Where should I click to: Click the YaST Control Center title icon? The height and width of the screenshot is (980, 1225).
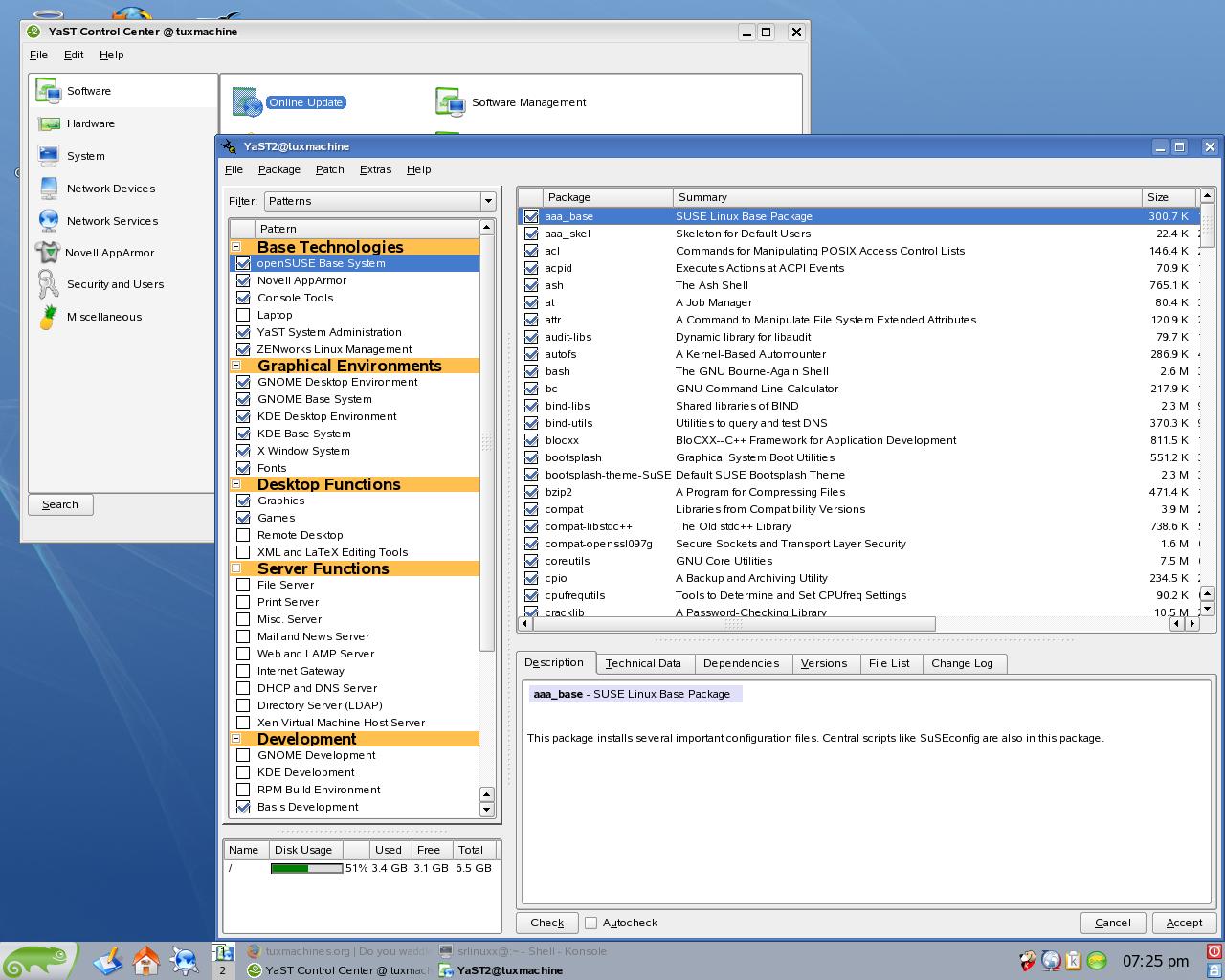[33, 32]
